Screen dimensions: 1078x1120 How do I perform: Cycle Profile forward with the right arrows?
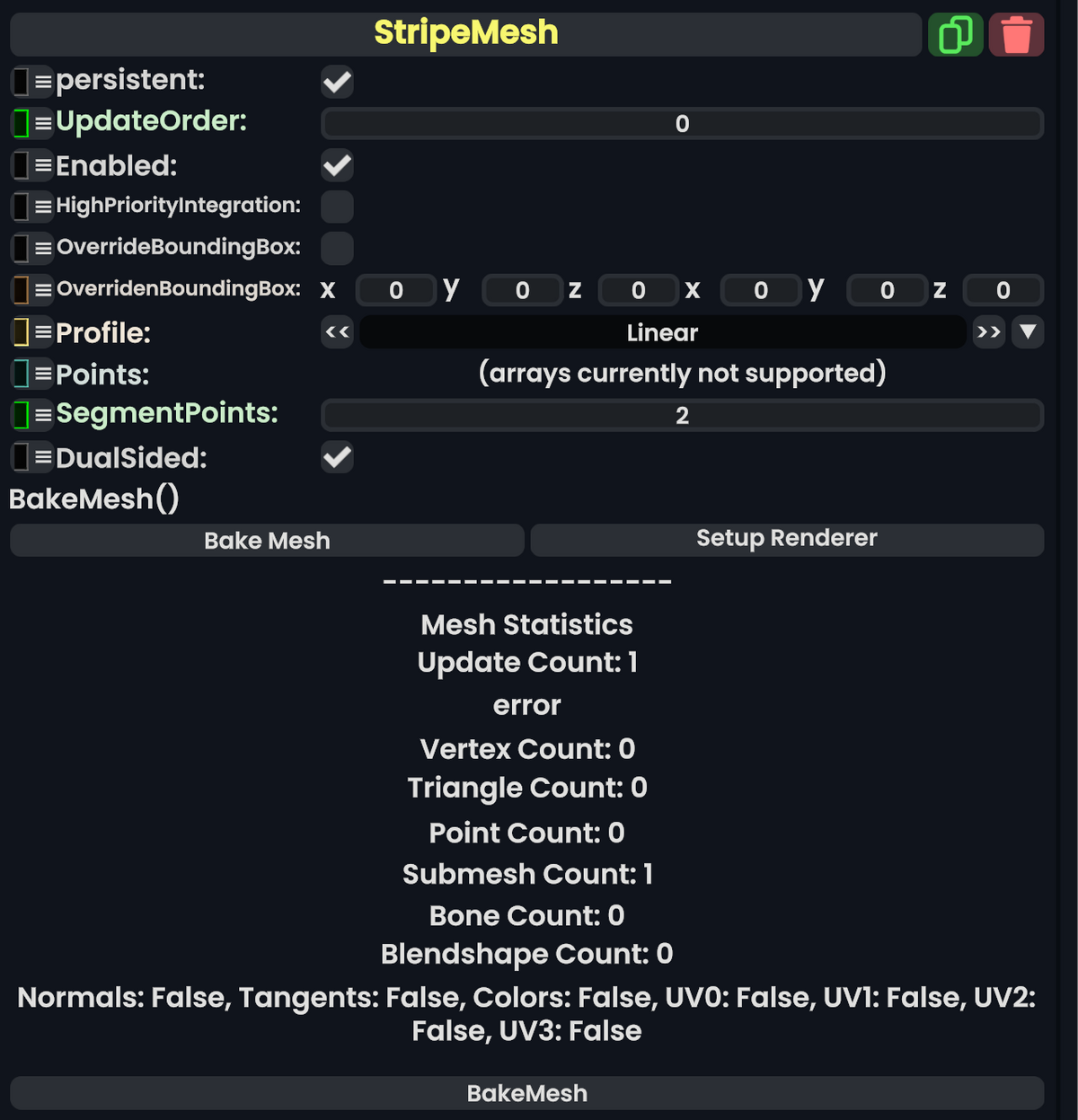tap(988, 332)
